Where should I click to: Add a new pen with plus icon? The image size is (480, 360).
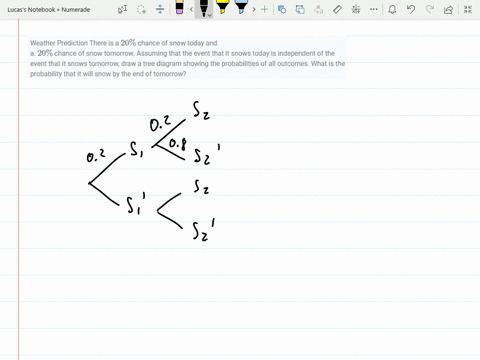click(x=265, y=9)
